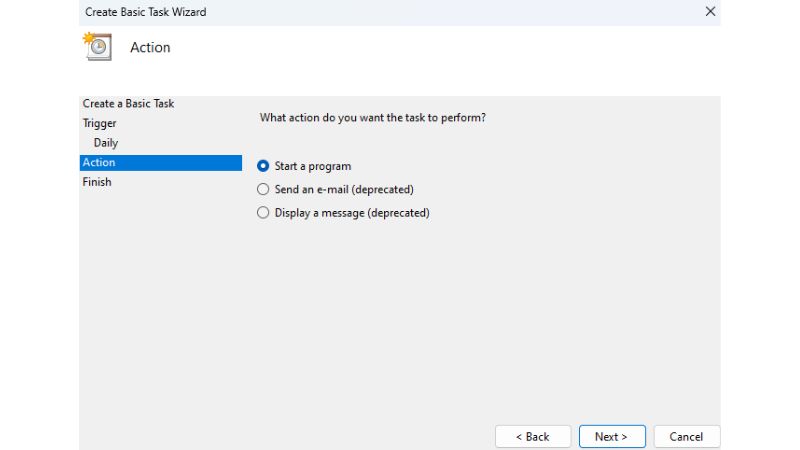
Task: Click the Create Basic Task Wizard title bar
Action: click(300, 12)
